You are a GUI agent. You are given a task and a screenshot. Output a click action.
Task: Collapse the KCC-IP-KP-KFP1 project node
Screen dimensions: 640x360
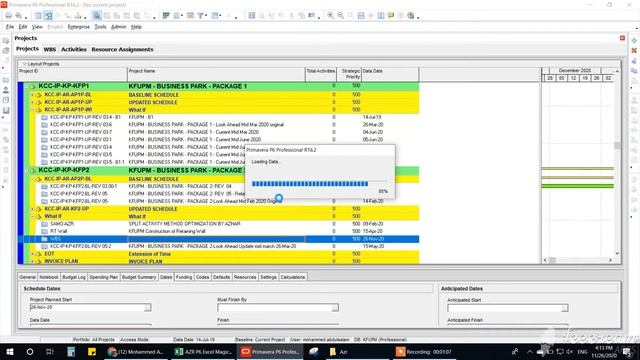pos(27,86)
